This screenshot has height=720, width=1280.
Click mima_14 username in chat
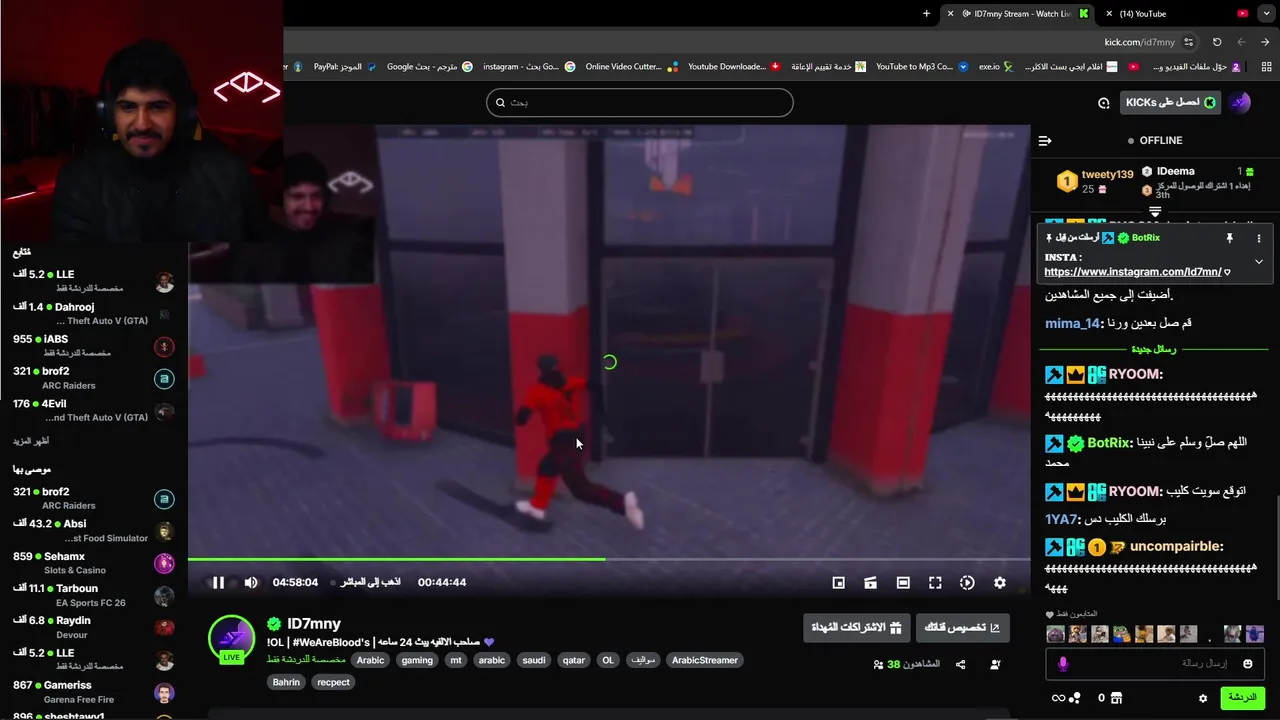point(1072,323)
